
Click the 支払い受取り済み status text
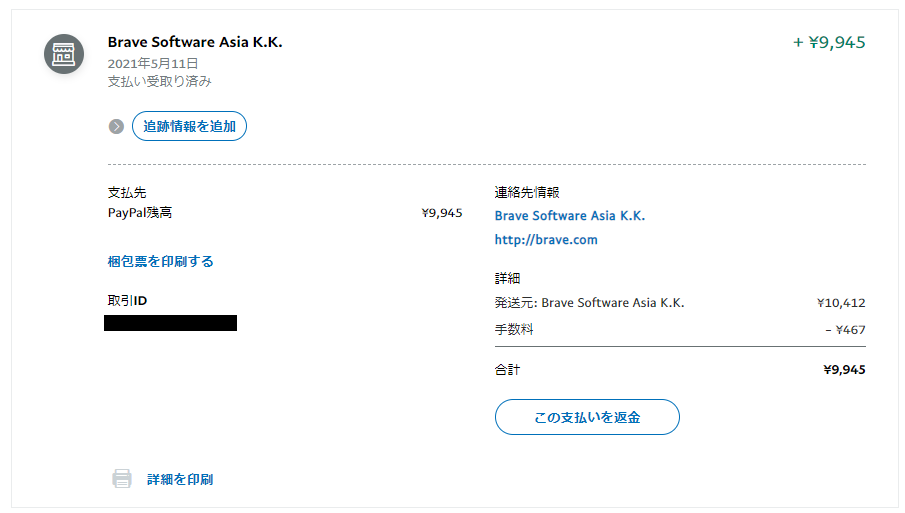pos(159,81)
